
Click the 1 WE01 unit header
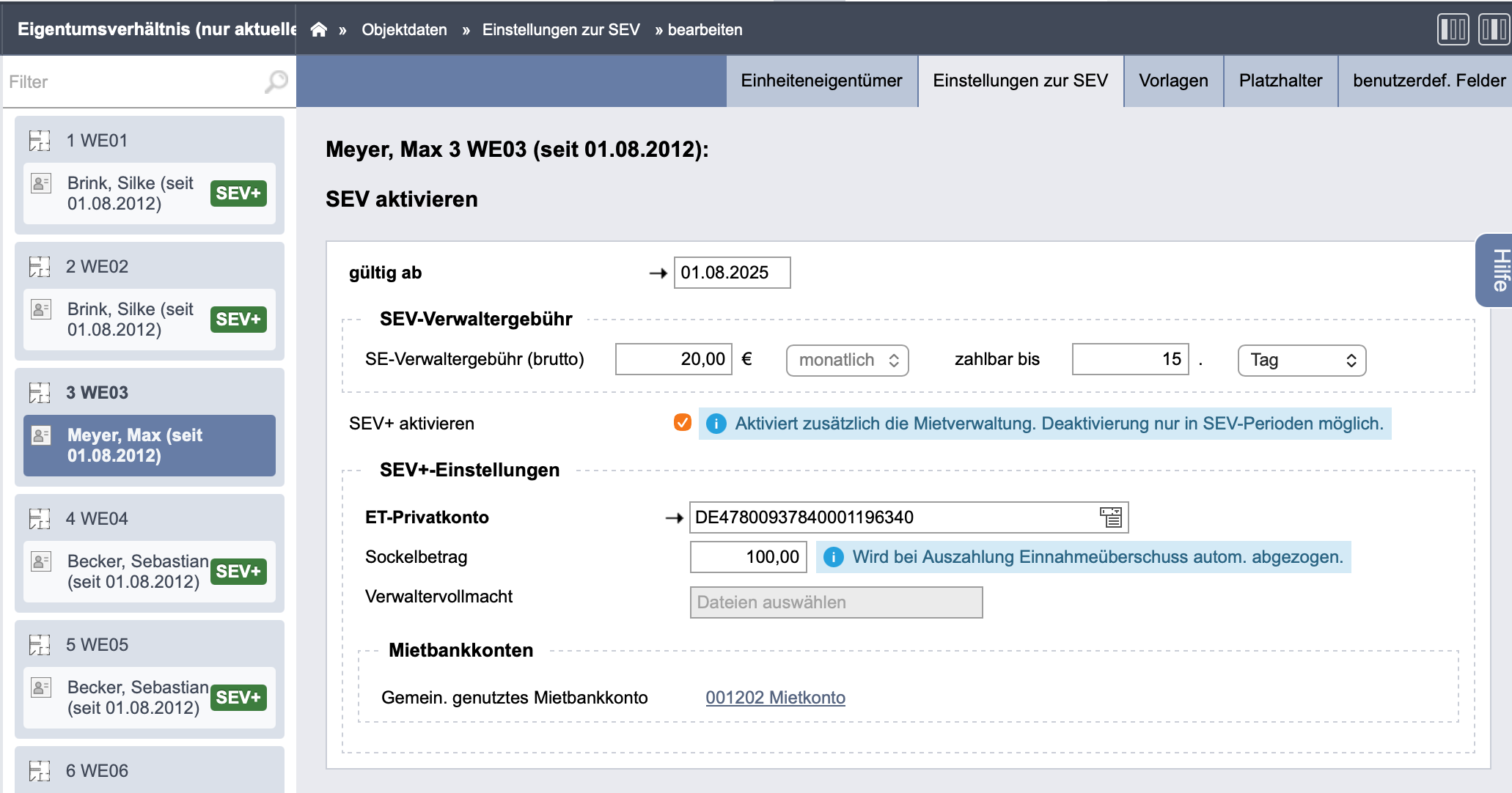pos(150,140)
